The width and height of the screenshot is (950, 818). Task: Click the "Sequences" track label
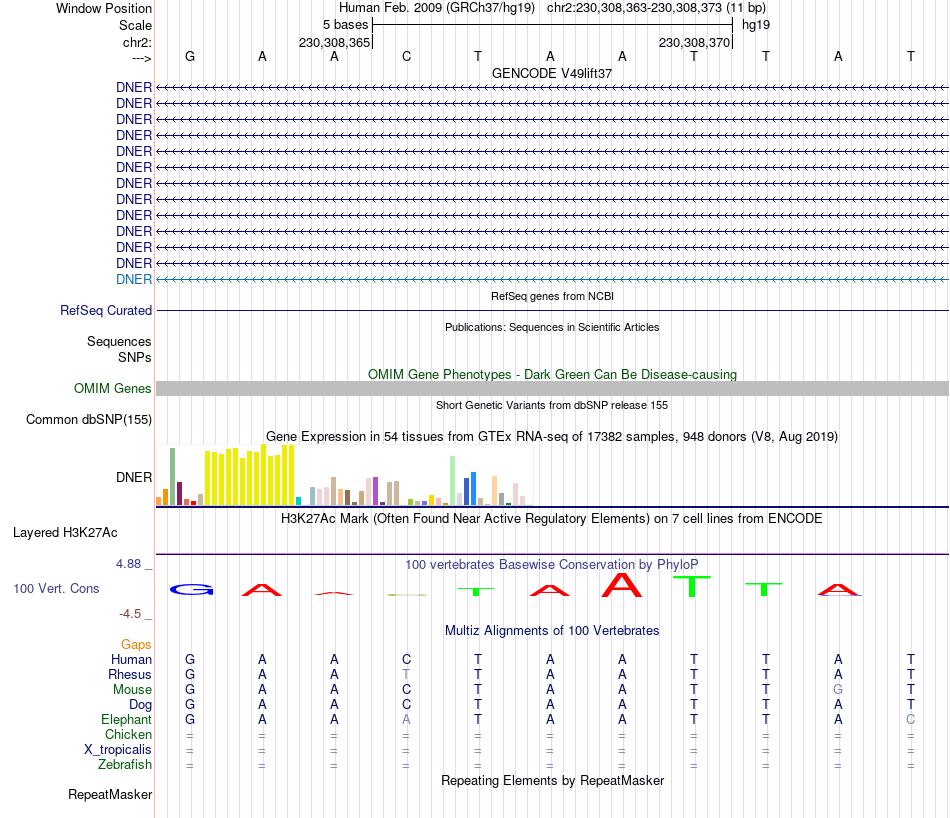coord(119,341)
